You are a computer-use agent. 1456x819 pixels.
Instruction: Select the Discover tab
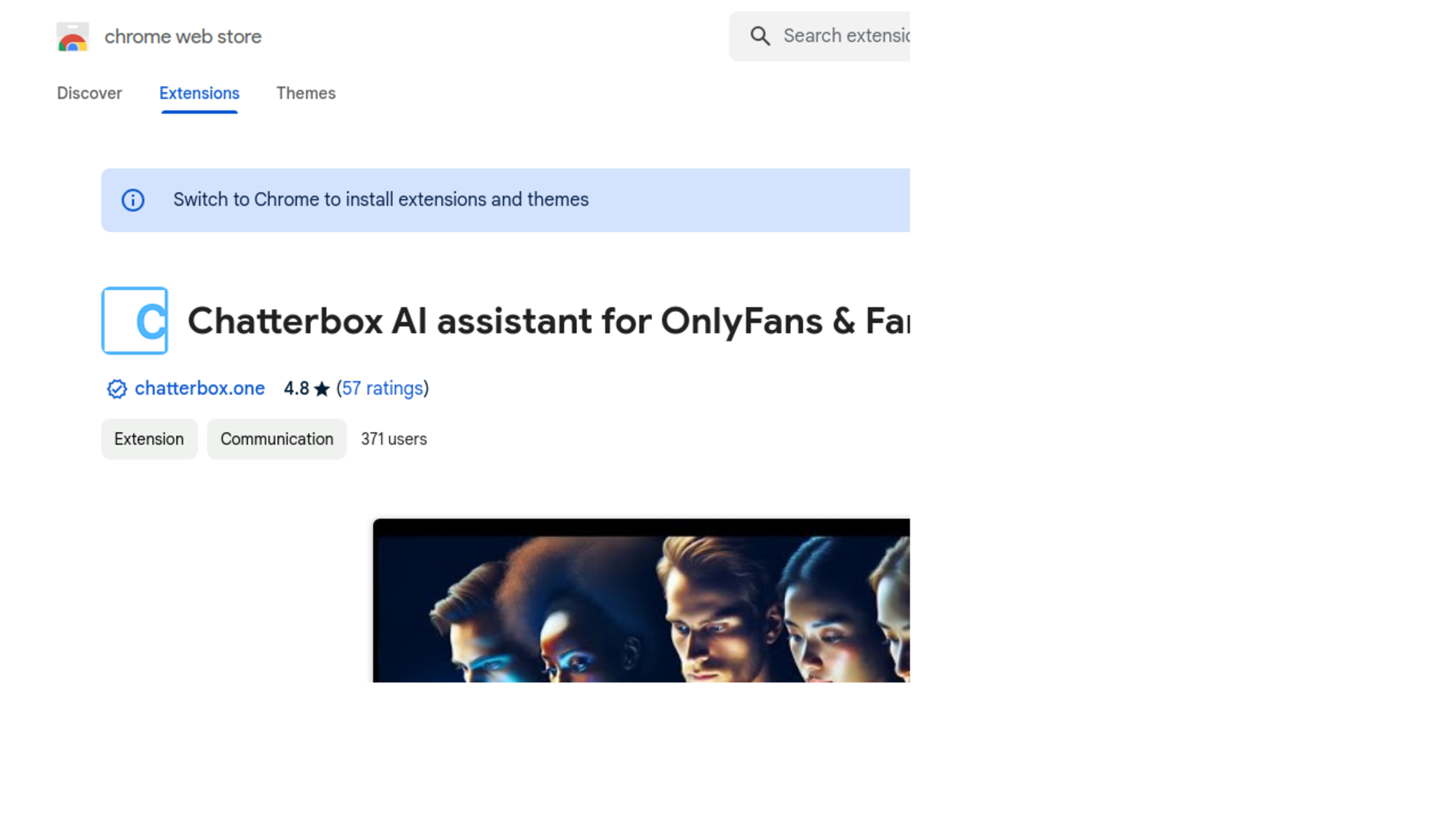click(90, 93)
